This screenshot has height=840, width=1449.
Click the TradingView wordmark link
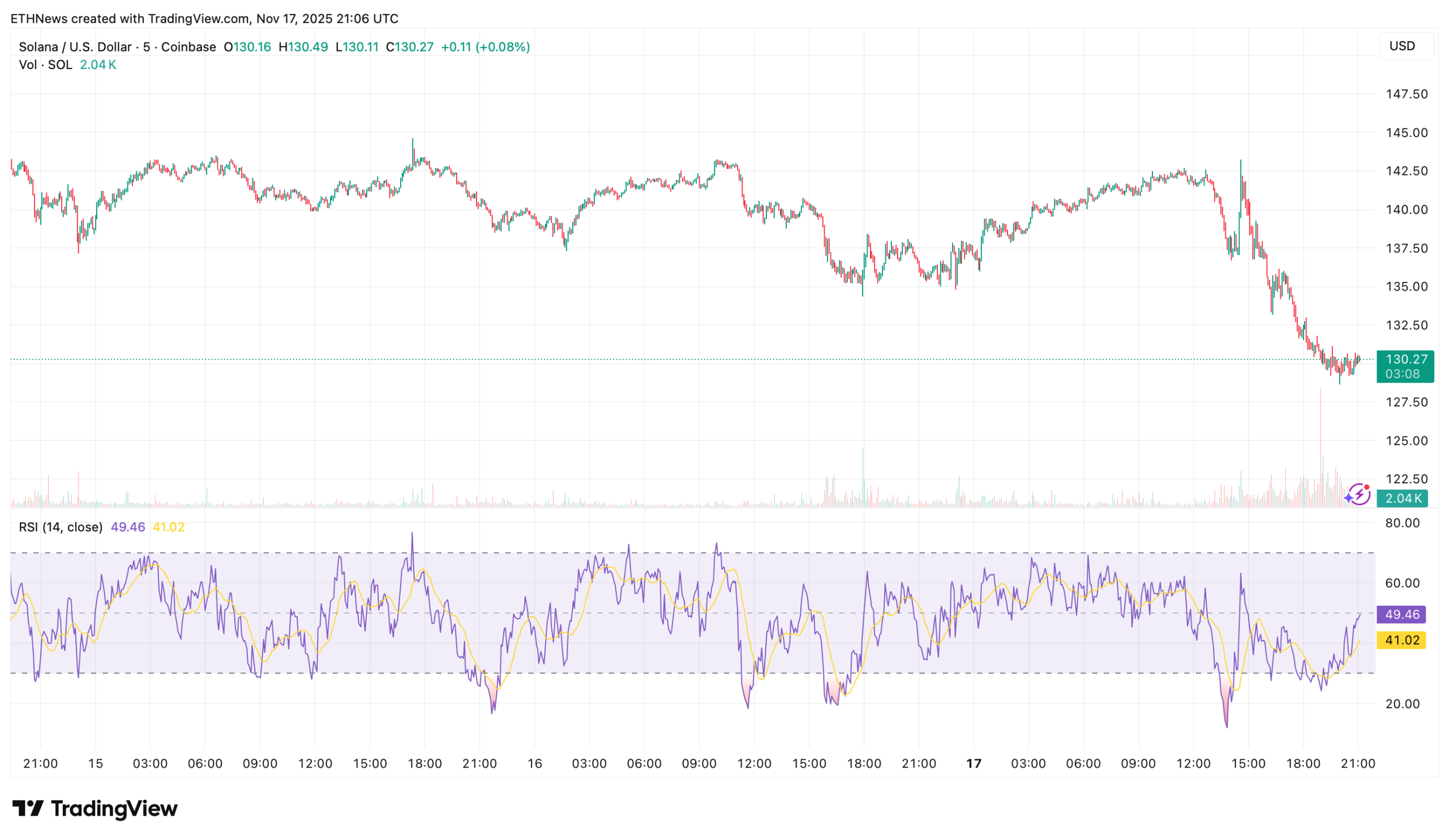114,808
